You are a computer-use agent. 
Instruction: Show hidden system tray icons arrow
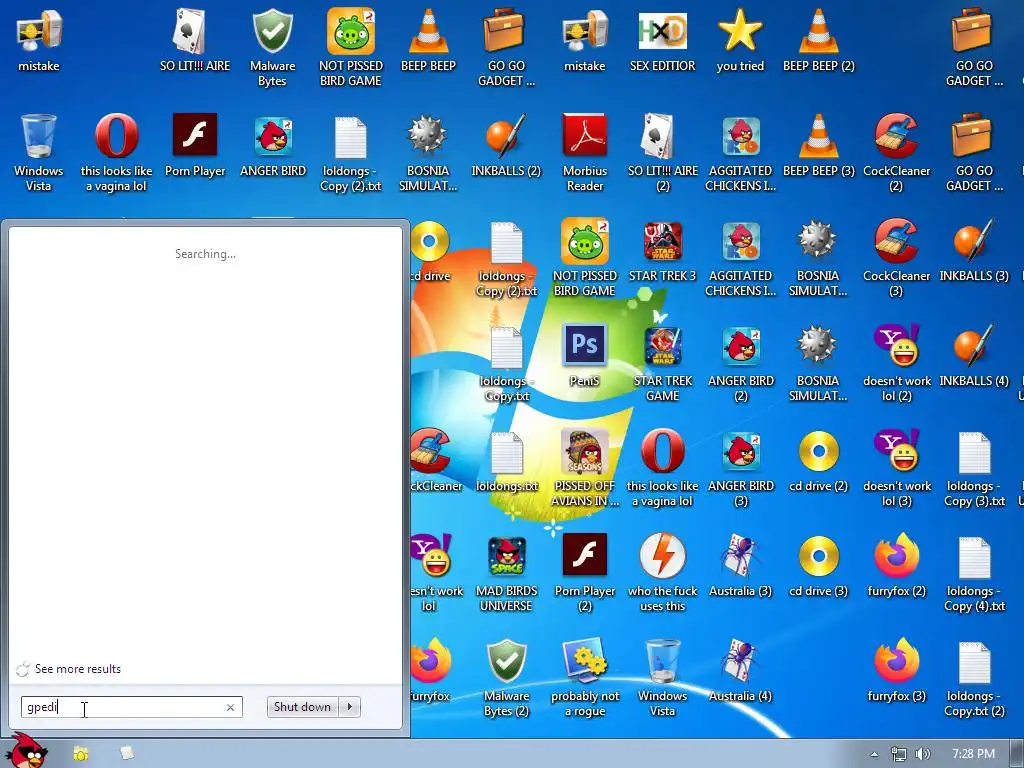[x=874, y=754]
